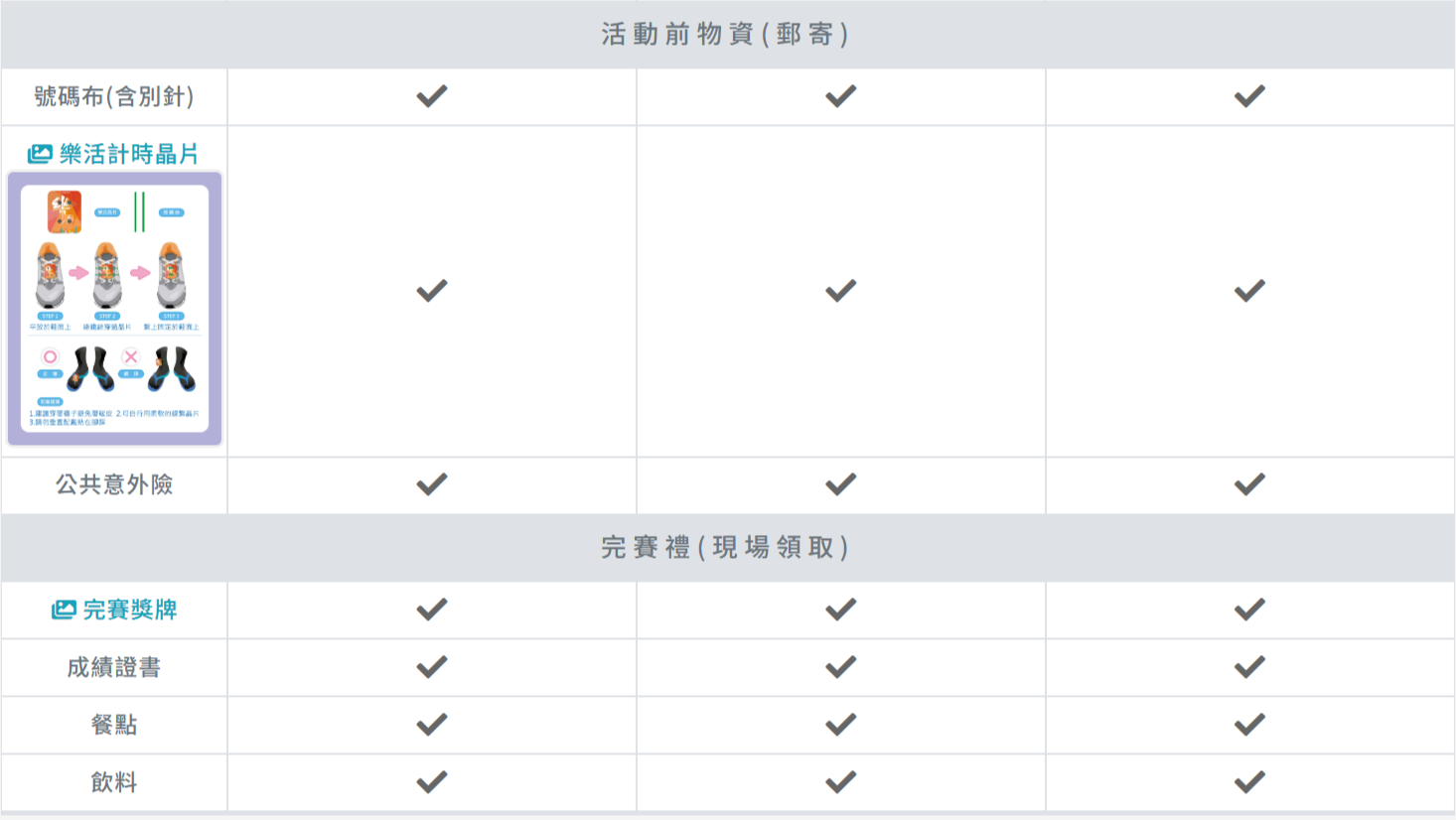The image size is (1456, 820).
Task: Click last column checkmark in 完賽獎牌 row
Action: (1249, 610)
